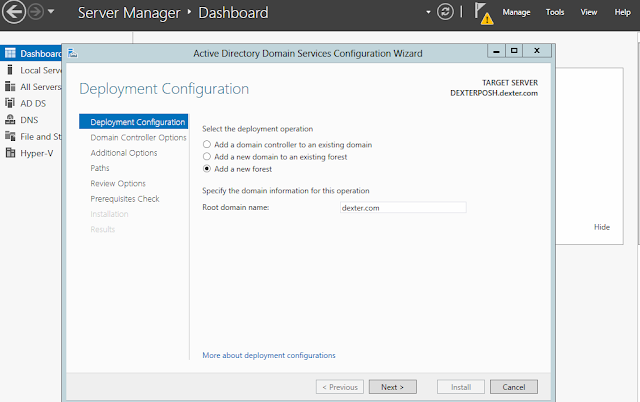Image resolution: width=640 pixels, height=402 pixels.
Task: Minimize the configuration wizard window
Action: click(x=496, y=51)
